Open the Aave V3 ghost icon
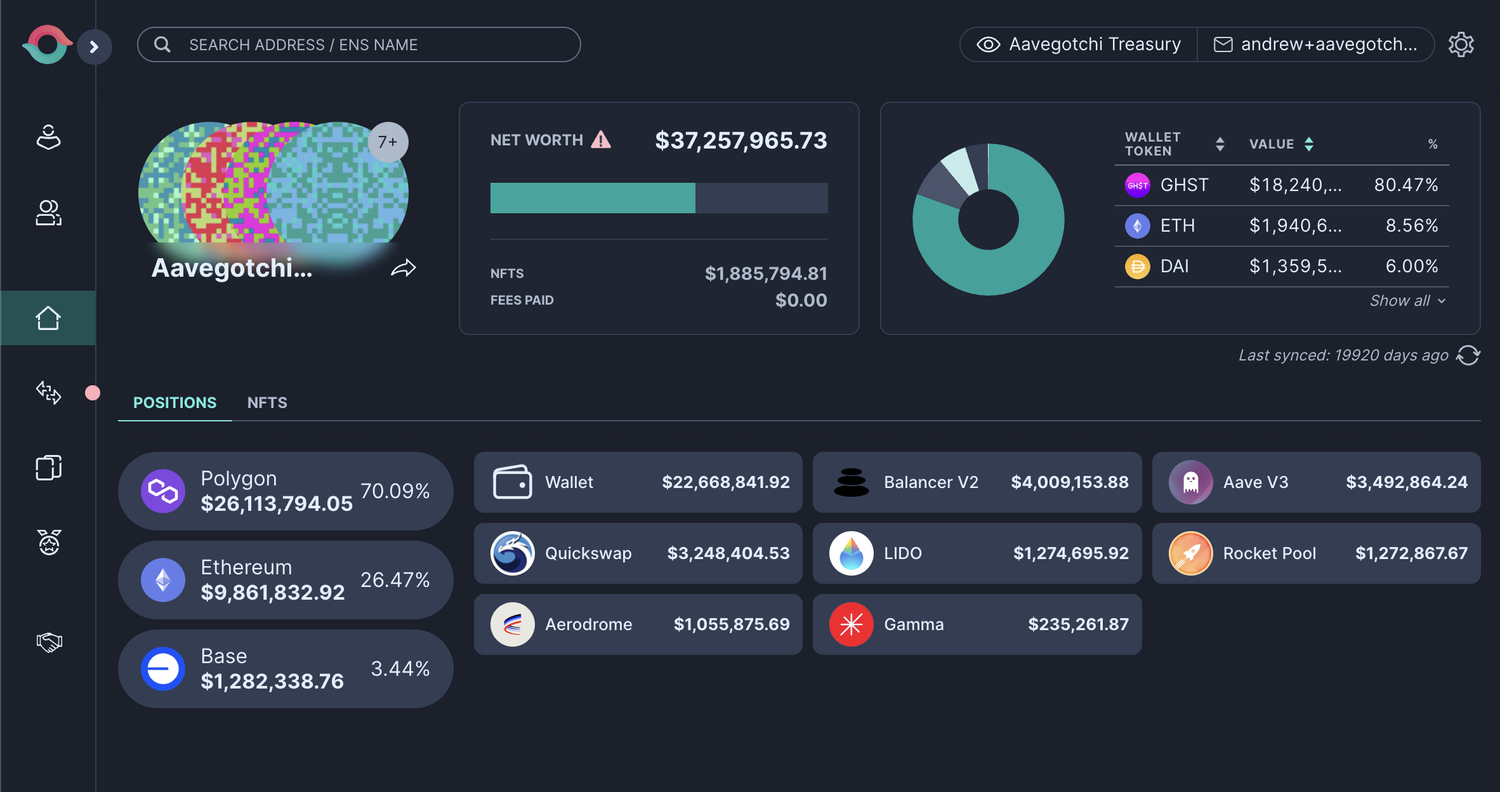This screenshot has height=792, width=1500. tap(1191, 482)
